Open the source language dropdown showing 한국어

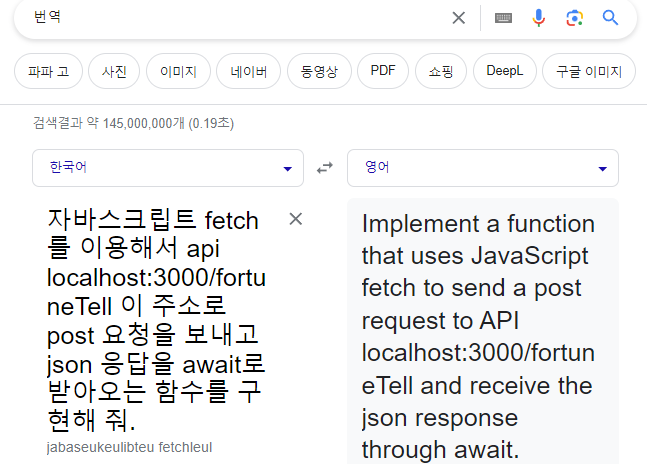pos(168,168)
